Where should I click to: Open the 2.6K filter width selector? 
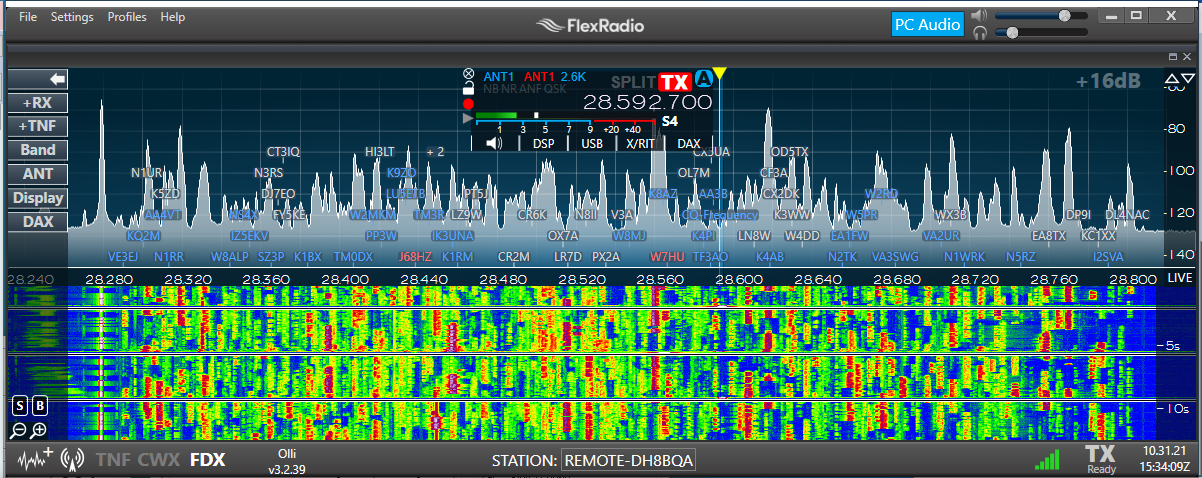pos(573,76)
